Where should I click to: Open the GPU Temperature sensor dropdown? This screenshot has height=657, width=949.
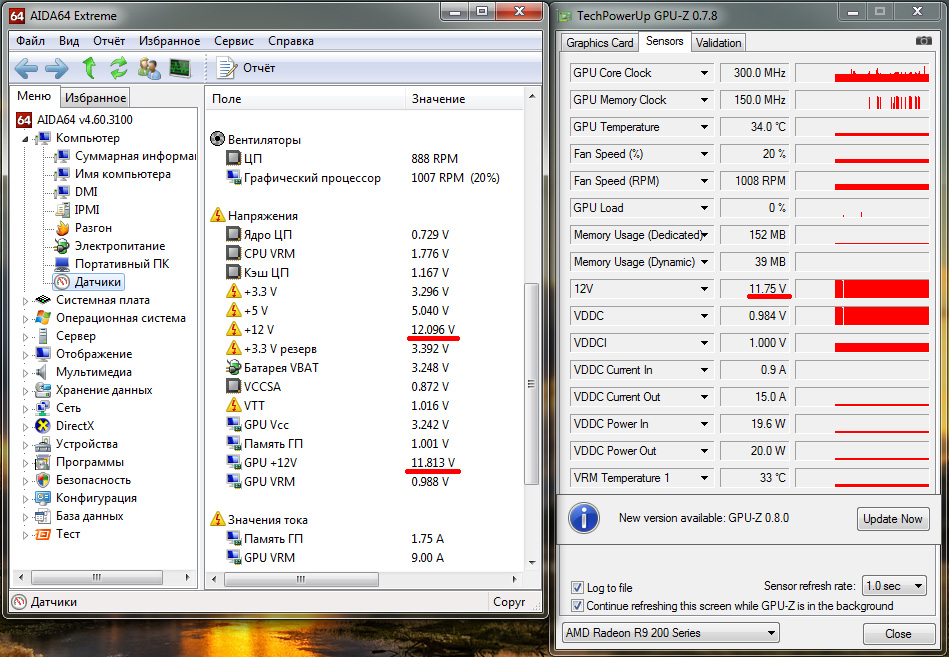(x=704, y=127)
